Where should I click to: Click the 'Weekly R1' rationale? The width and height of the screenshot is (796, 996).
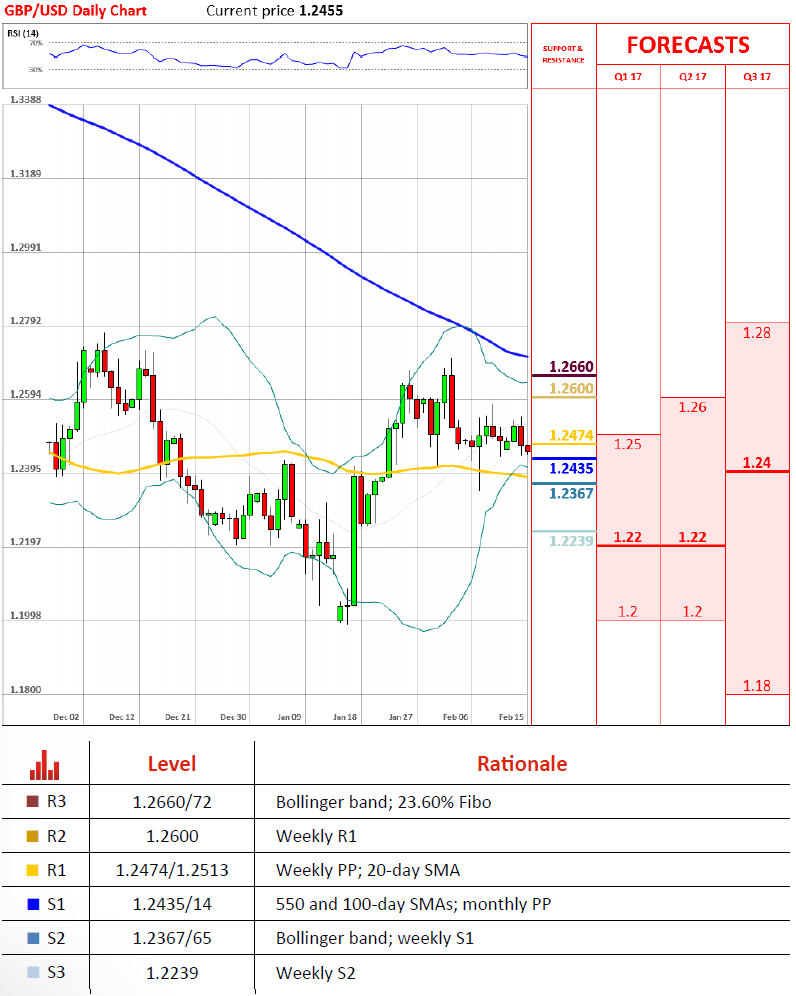(x=316, y=836)
